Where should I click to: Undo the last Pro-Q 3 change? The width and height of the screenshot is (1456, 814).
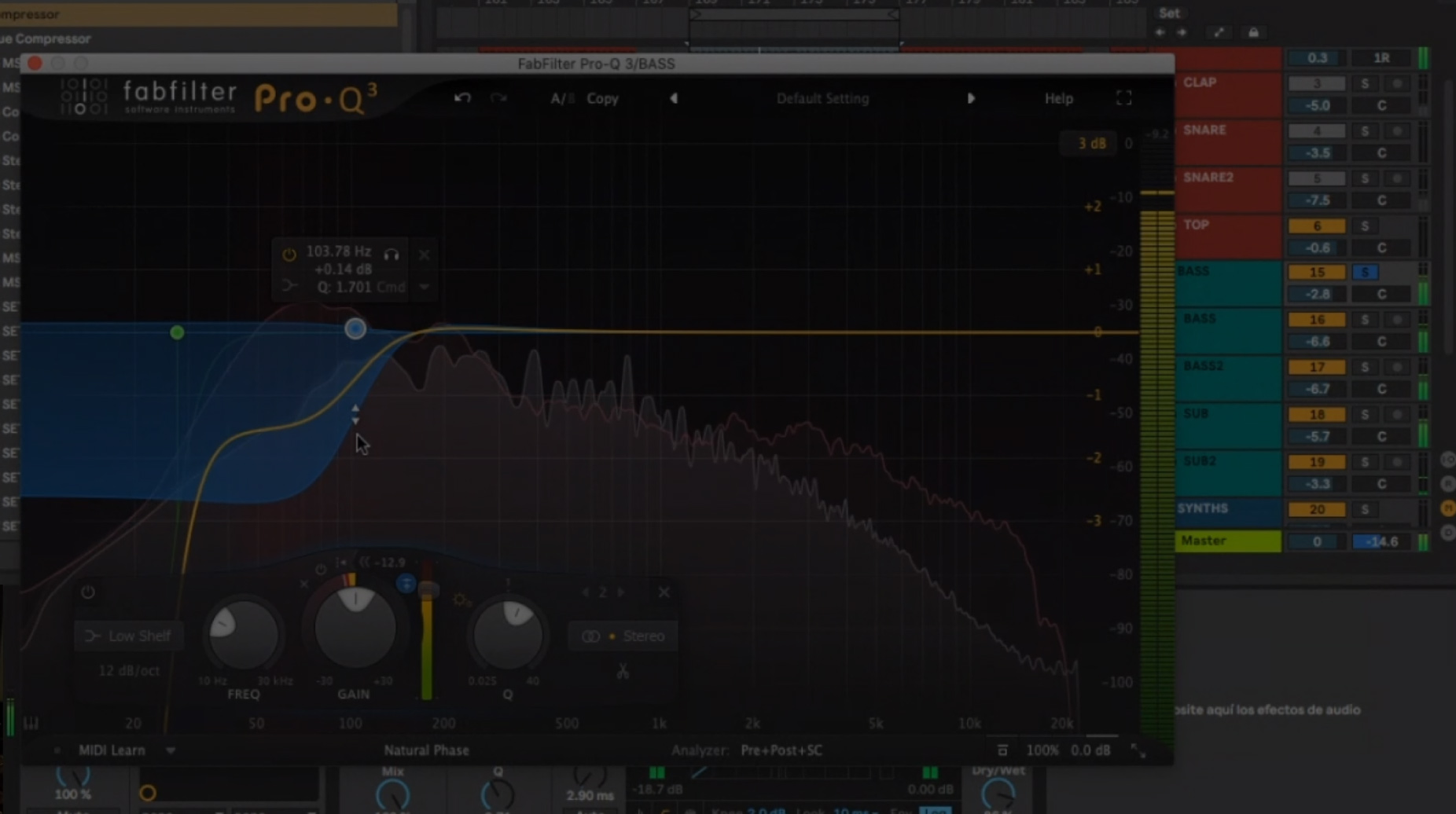pos(462,98)
